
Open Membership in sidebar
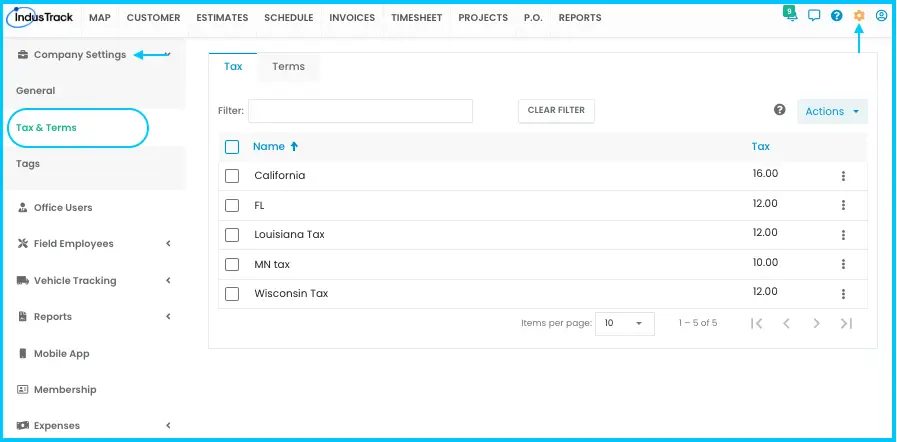pyautogui.click(x=65, y=389)
